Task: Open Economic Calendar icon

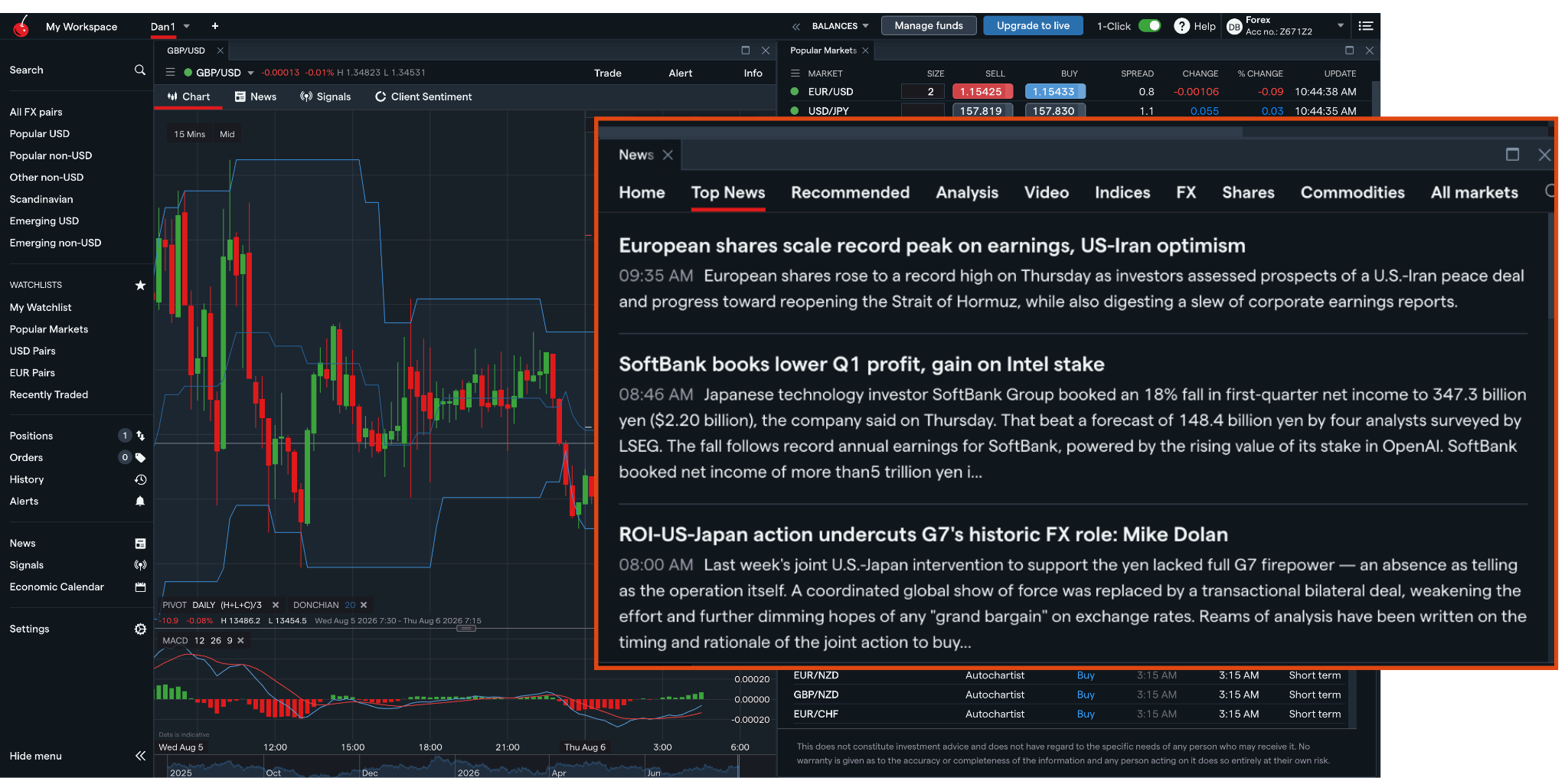Action: tap(140, 587)
